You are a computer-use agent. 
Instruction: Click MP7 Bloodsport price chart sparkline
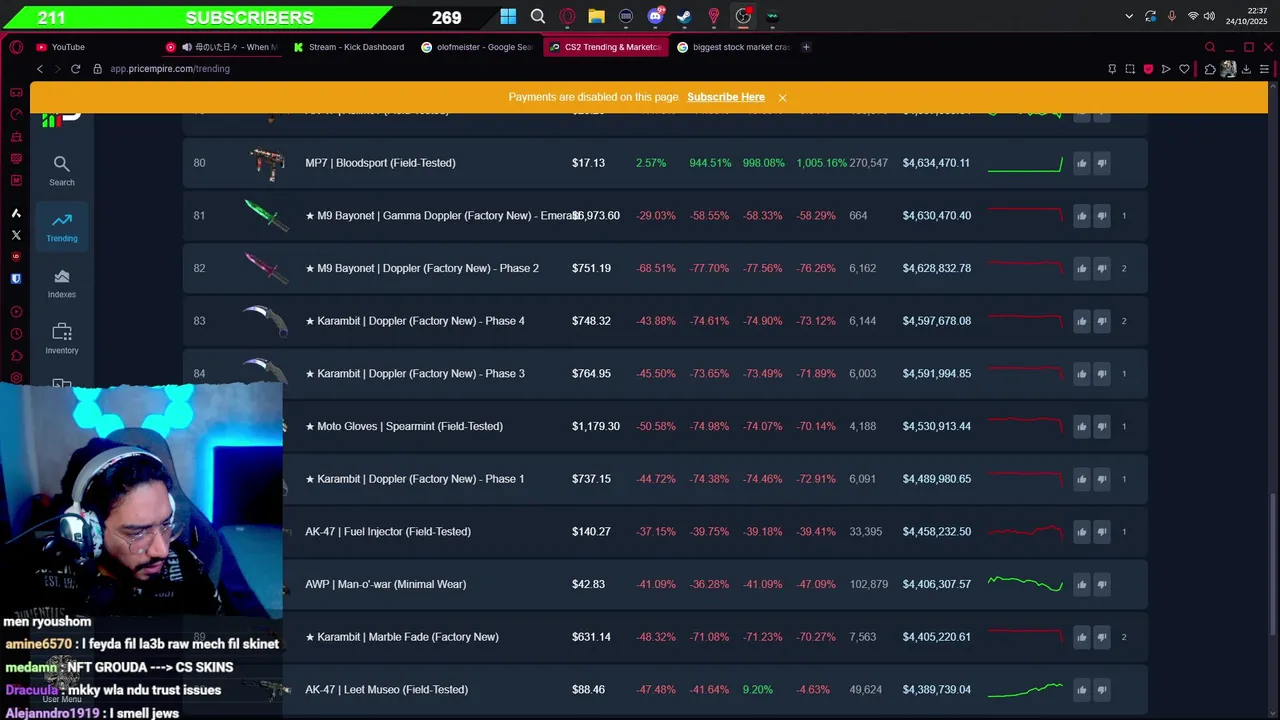click(1025, 163)
